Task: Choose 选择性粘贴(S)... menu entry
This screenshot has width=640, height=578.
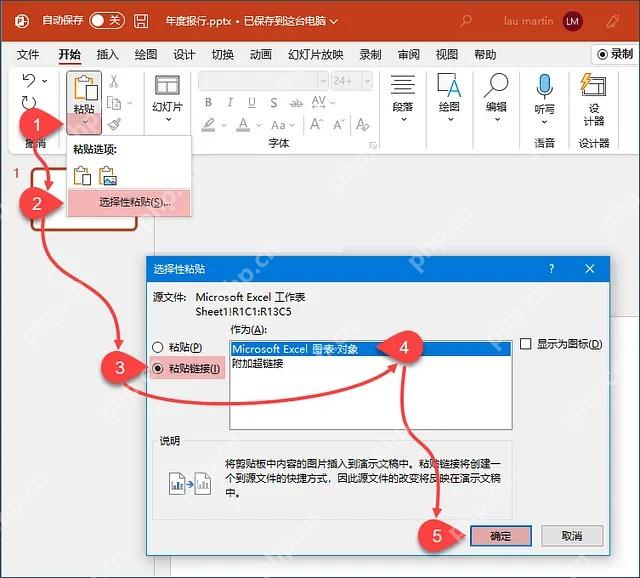Action: tap(129, 202)
